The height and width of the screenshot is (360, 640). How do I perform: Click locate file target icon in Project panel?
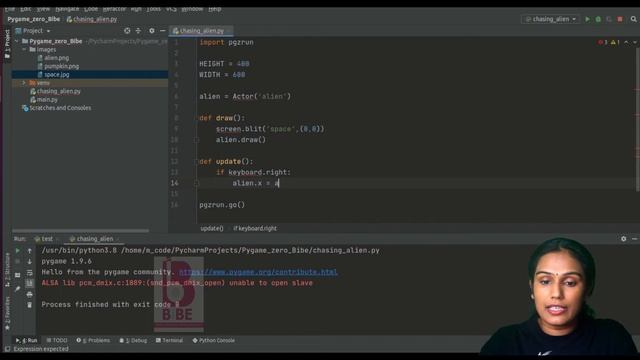click(x=127, y=31)
